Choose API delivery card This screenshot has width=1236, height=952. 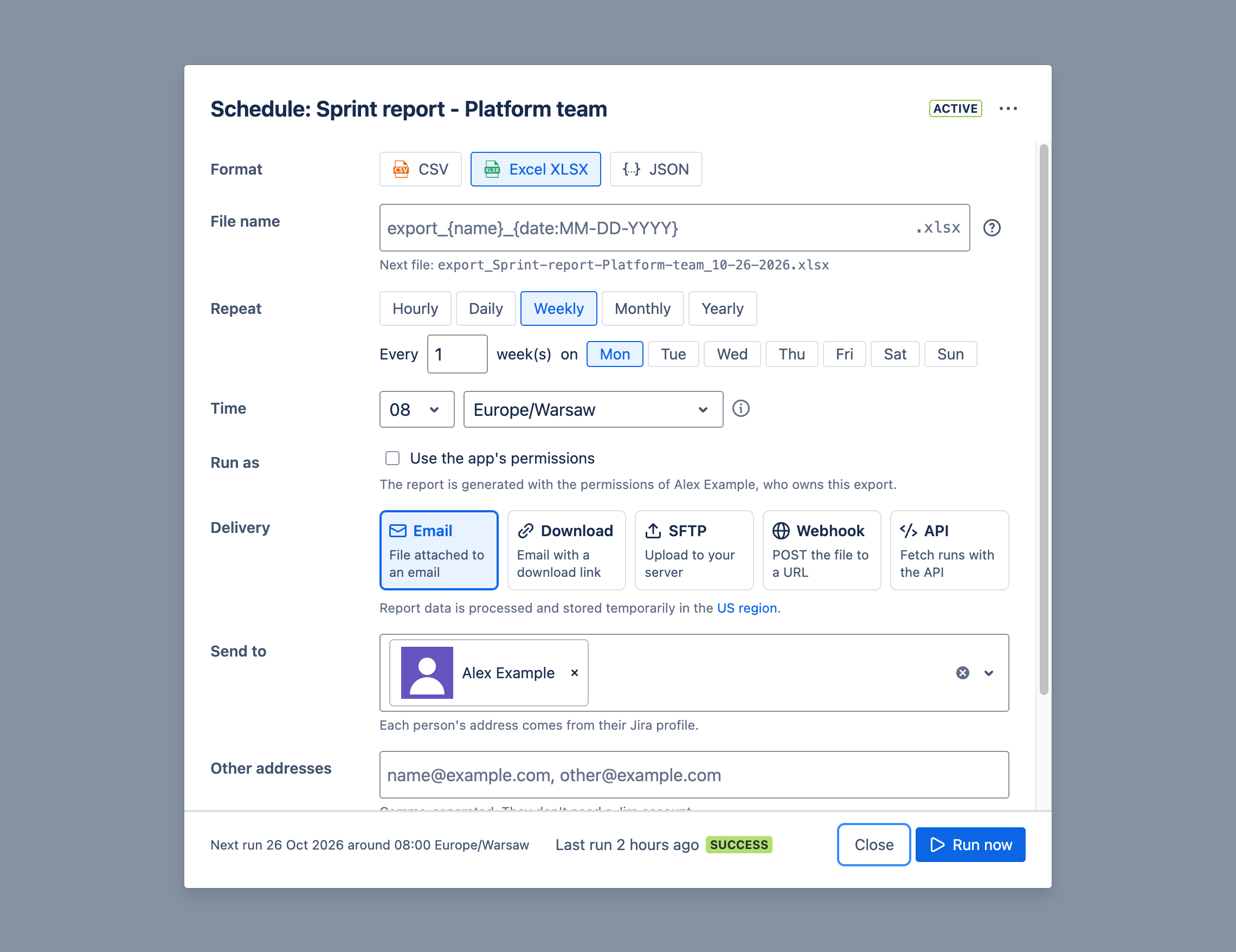[x=949, y=550]
